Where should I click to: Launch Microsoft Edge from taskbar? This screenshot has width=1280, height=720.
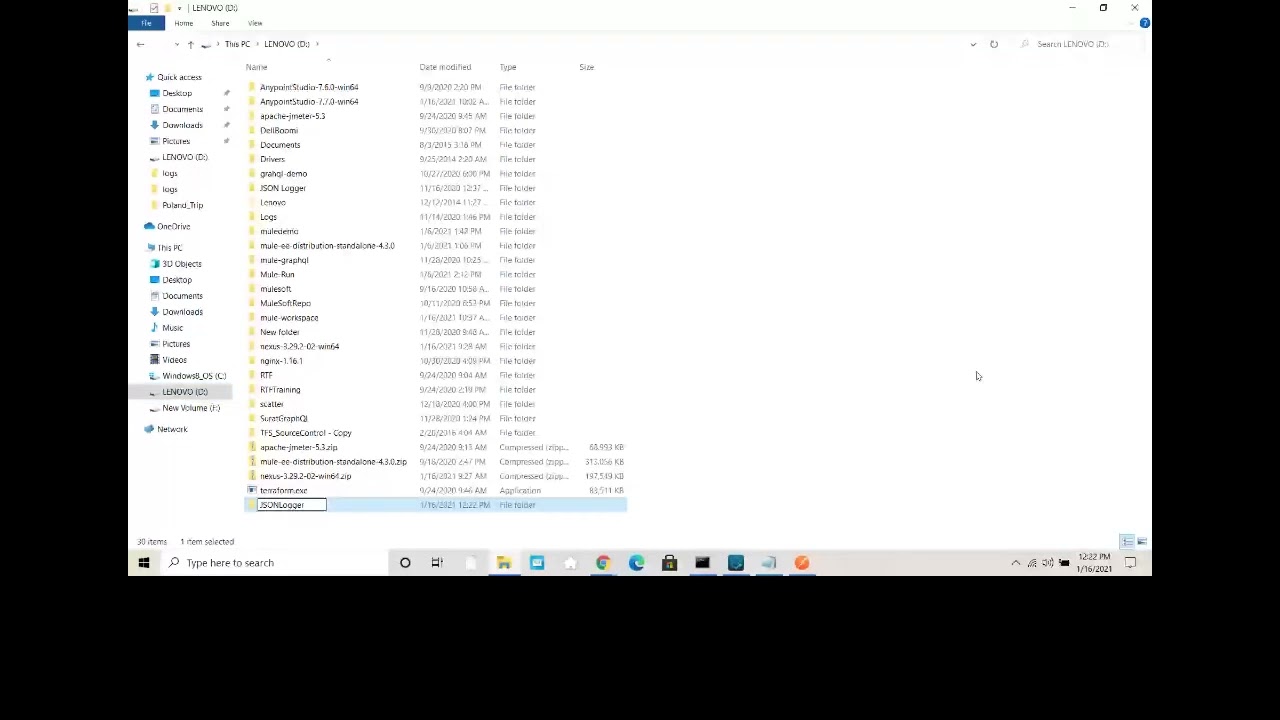pyautogui.click(x=636, y=563)
